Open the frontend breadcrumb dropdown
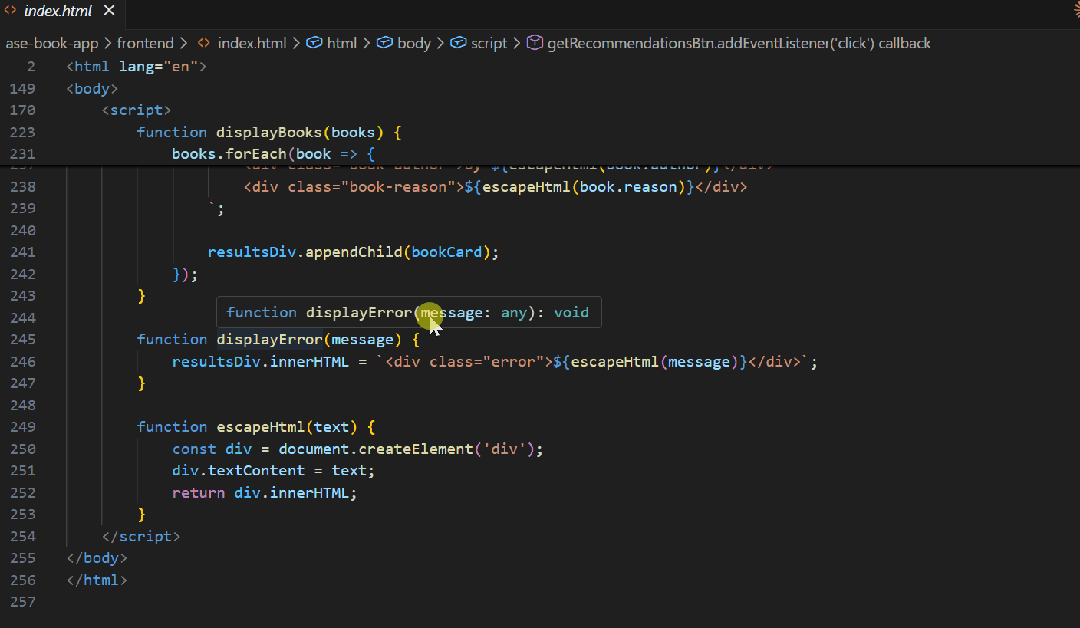This screenshot has width=1080, height=628. click(x=146, y=43)
